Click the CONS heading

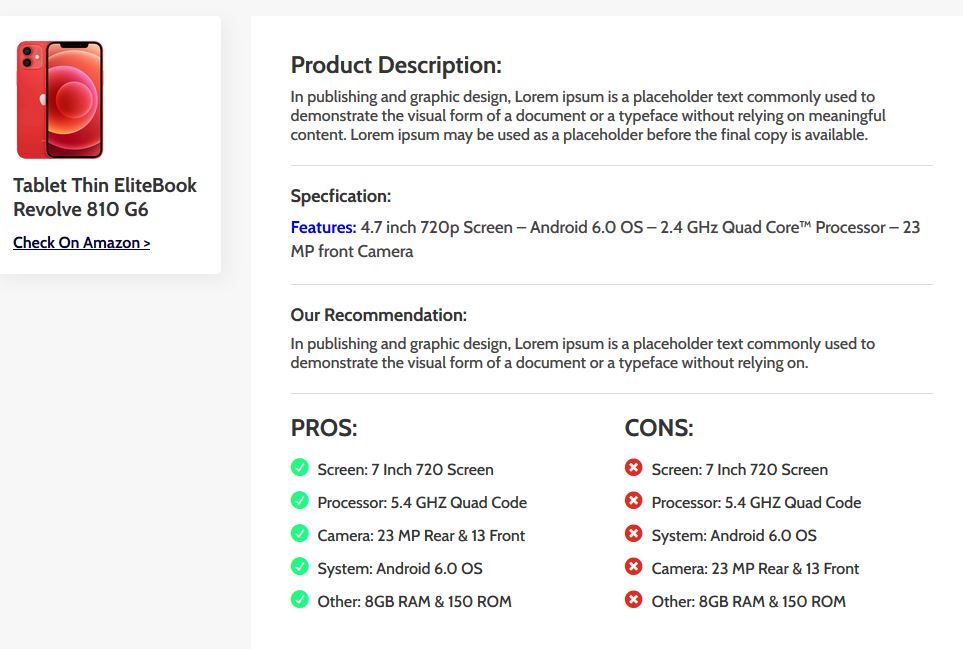pyautogui.click(x=659, y=428)
